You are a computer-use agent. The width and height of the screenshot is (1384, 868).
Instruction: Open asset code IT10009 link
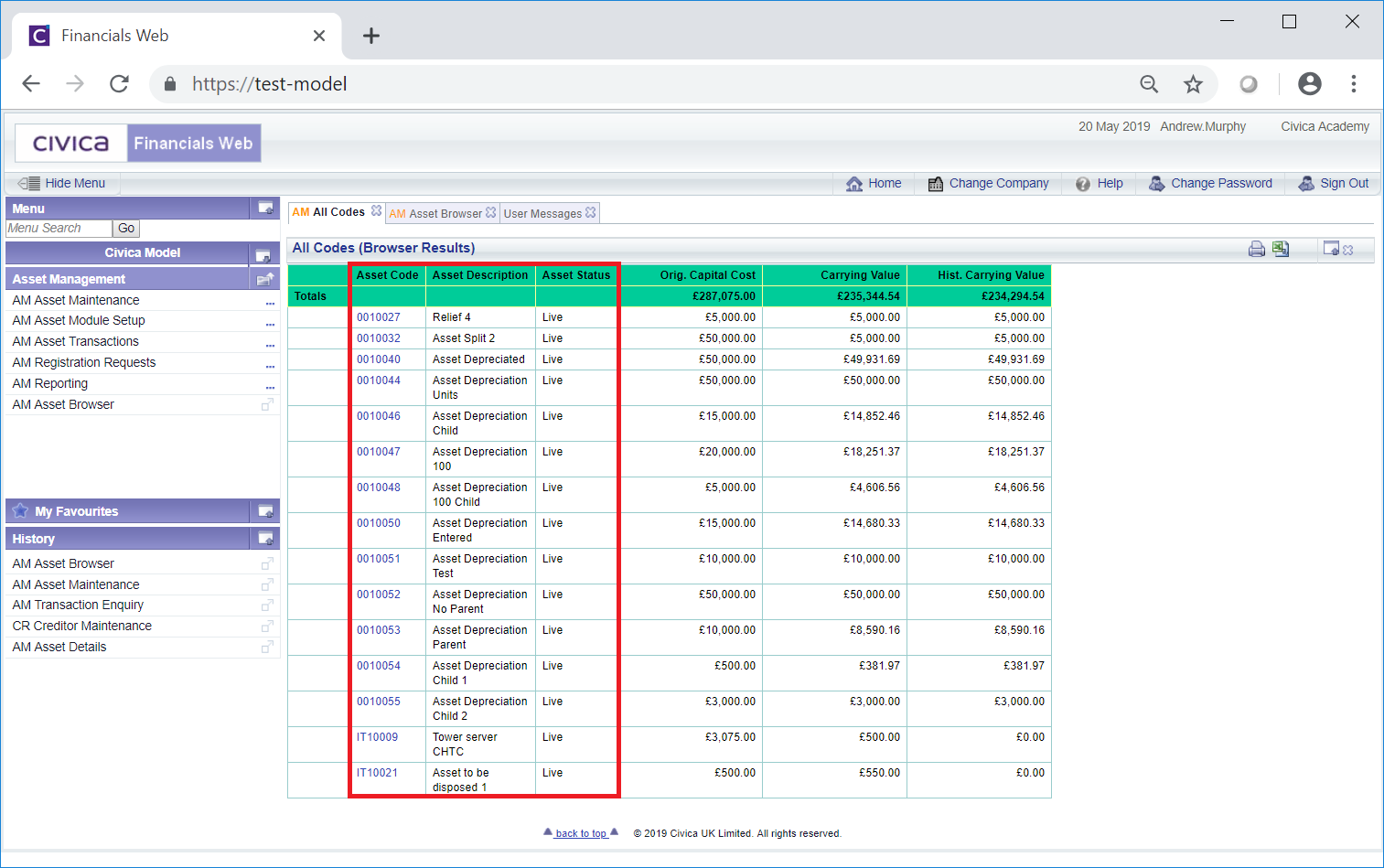click(377, 737)
